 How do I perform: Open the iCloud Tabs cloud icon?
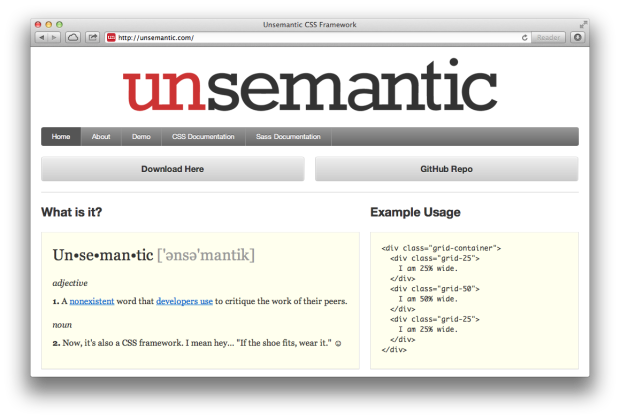click(73, 37)
